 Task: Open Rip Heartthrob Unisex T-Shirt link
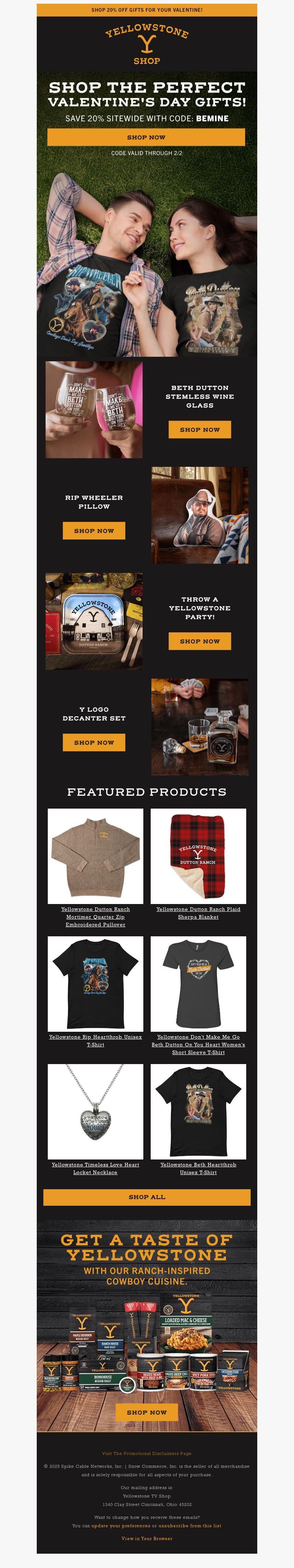[96, 1040]
